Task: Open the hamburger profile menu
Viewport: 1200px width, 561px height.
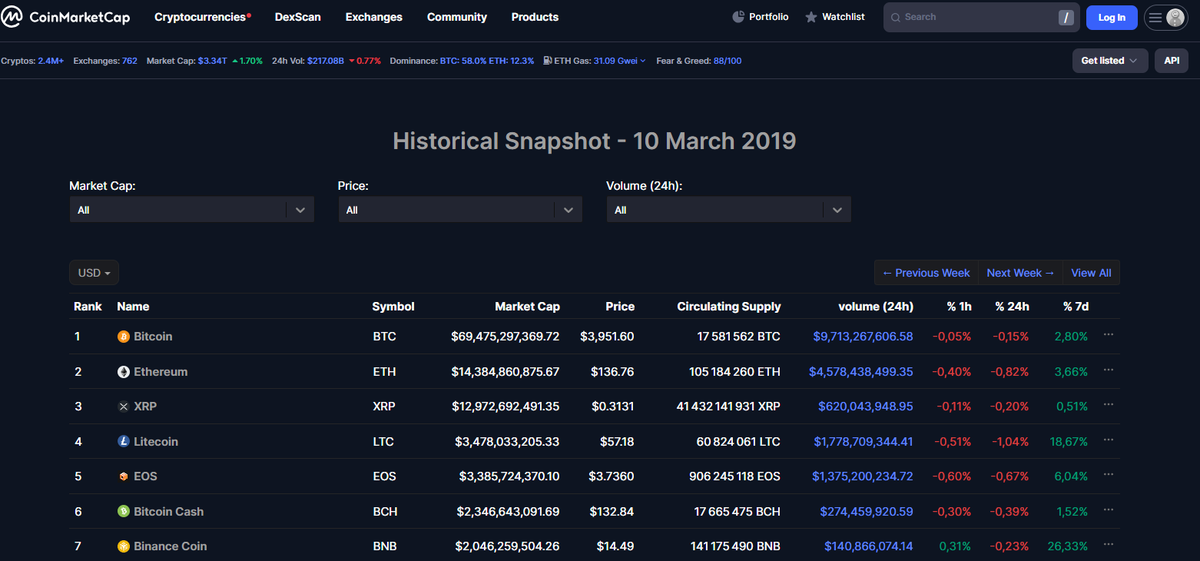Action: [1165, 17]
